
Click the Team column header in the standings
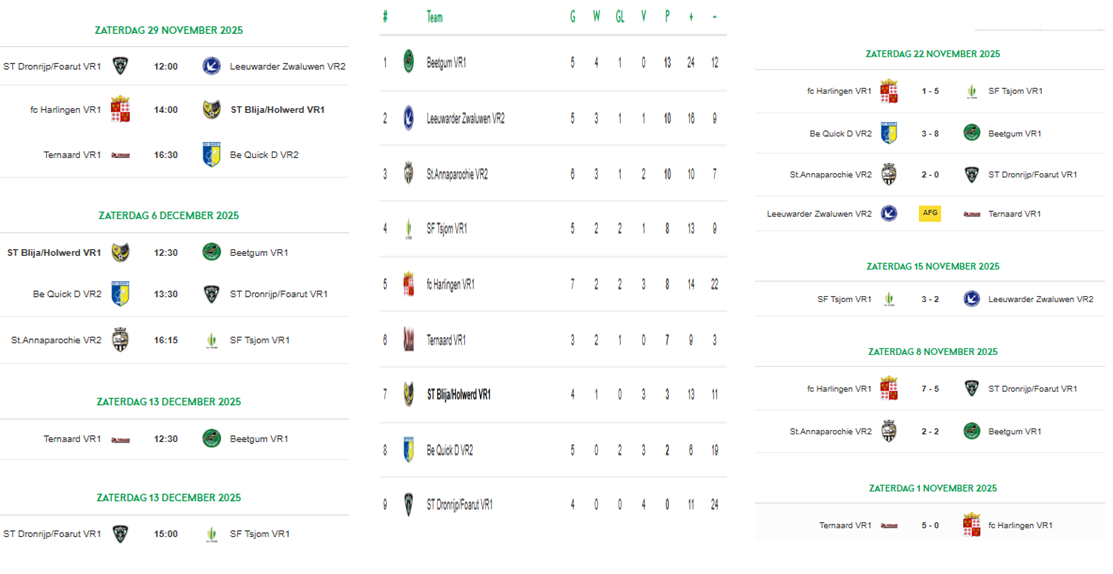(x=434, y=17)
